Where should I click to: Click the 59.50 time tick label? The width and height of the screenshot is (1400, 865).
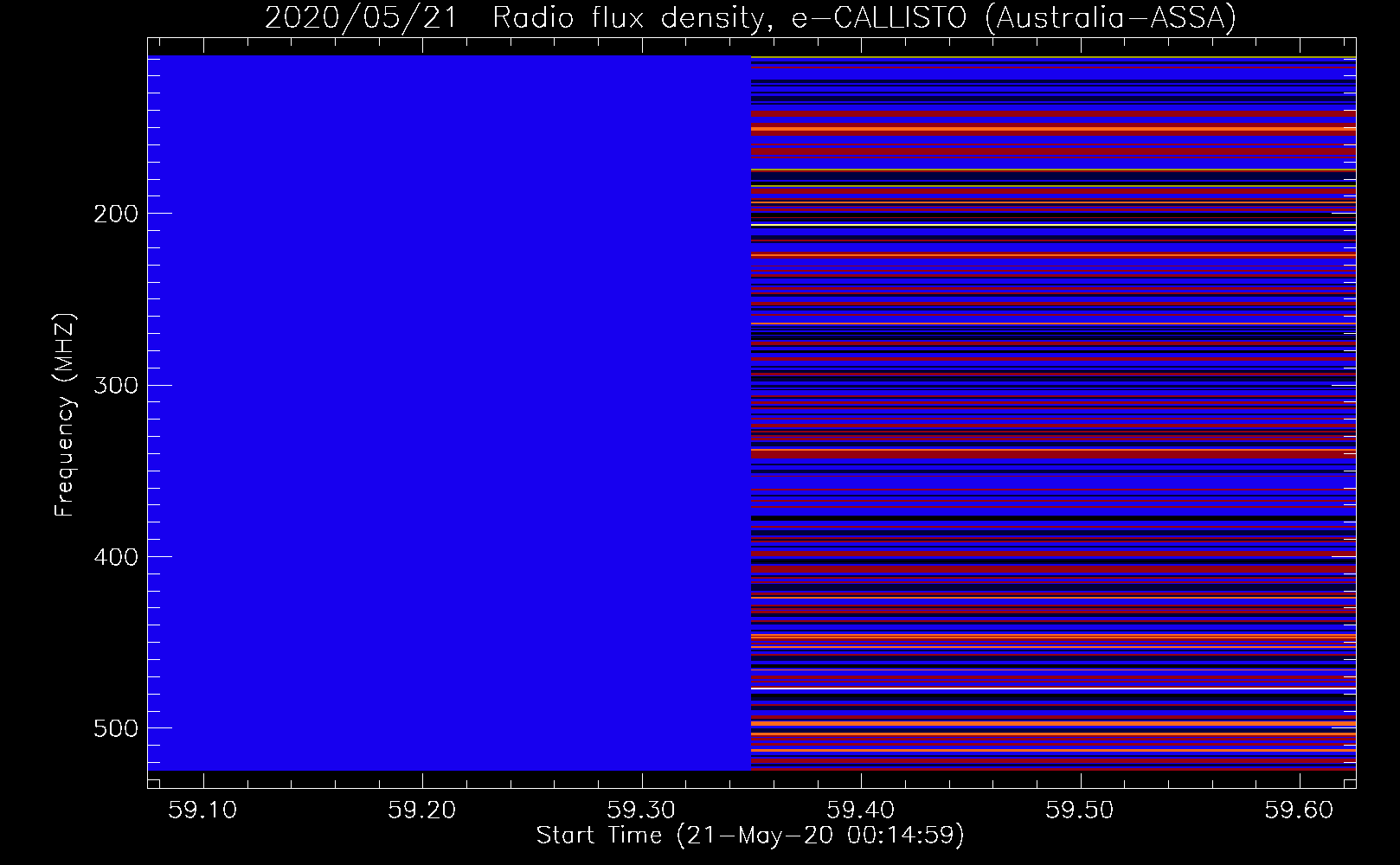tap(1080, 810)
